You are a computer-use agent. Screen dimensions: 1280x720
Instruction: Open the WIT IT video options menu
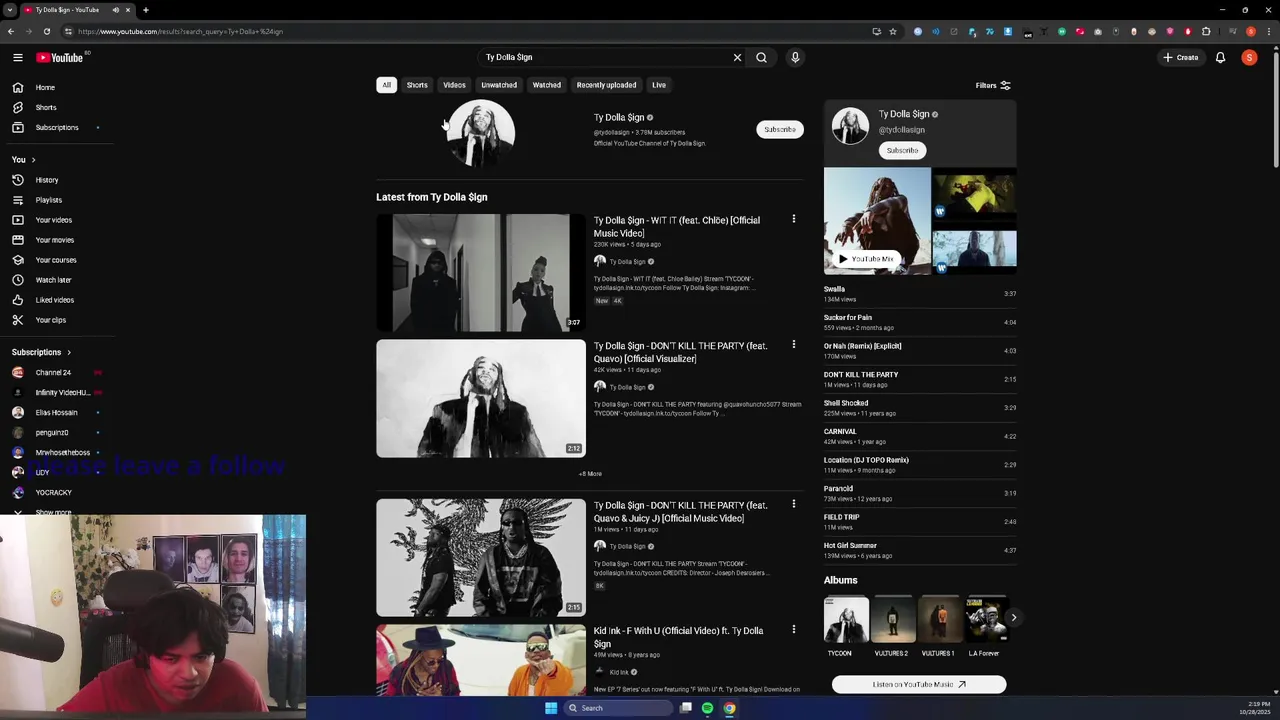(794, 219)
